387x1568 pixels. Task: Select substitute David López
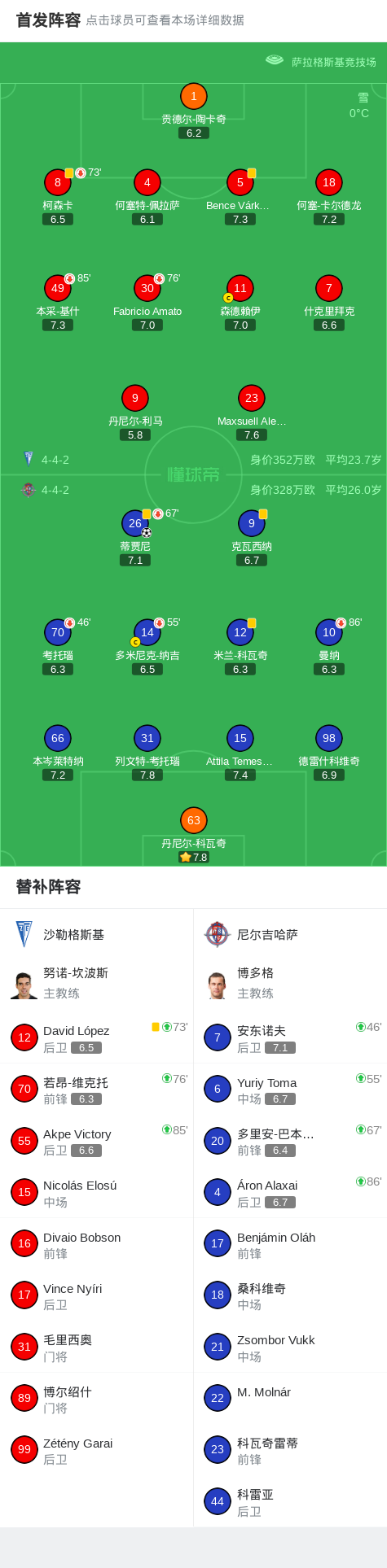97,1037
